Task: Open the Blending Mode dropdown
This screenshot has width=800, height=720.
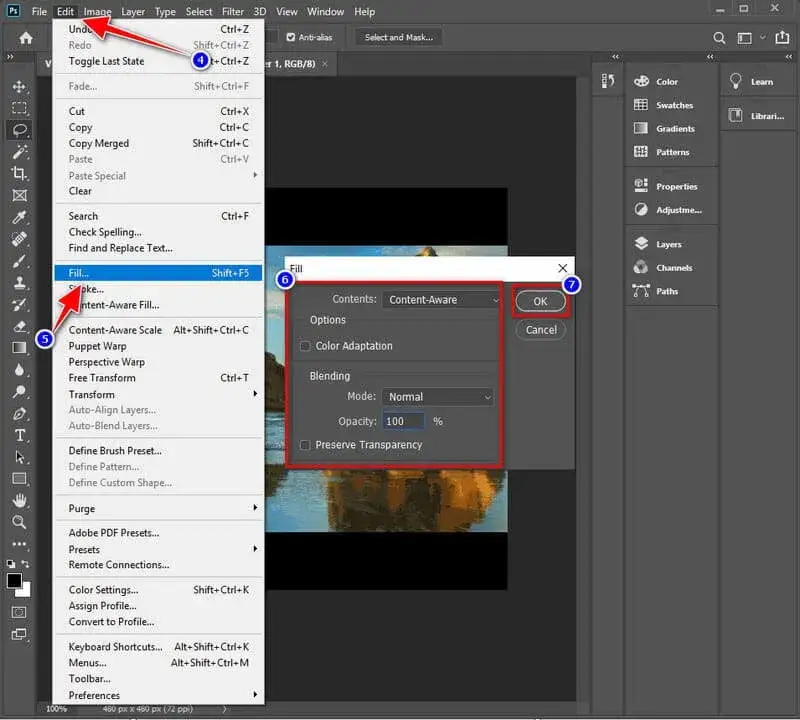Action: click(437, 396)
